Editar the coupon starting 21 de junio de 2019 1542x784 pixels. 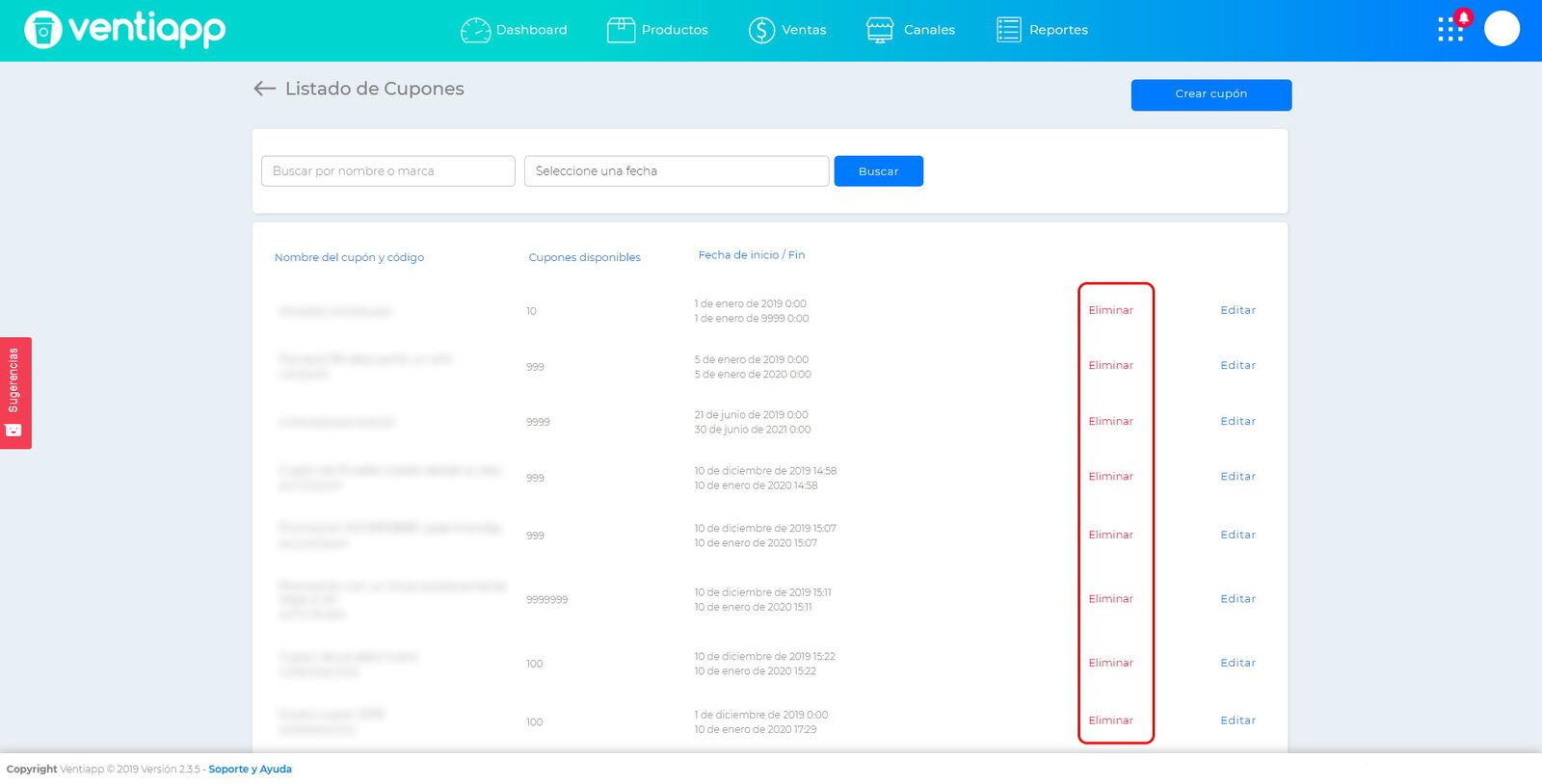click(1238, 421)
